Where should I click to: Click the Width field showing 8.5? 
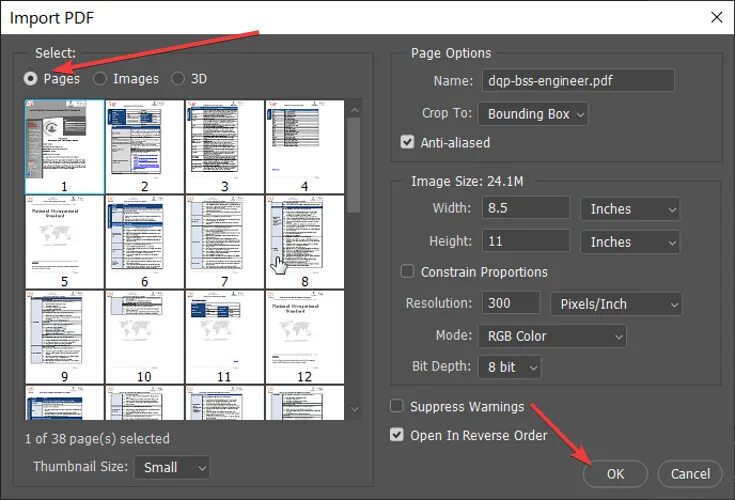(x=525, y=208)
